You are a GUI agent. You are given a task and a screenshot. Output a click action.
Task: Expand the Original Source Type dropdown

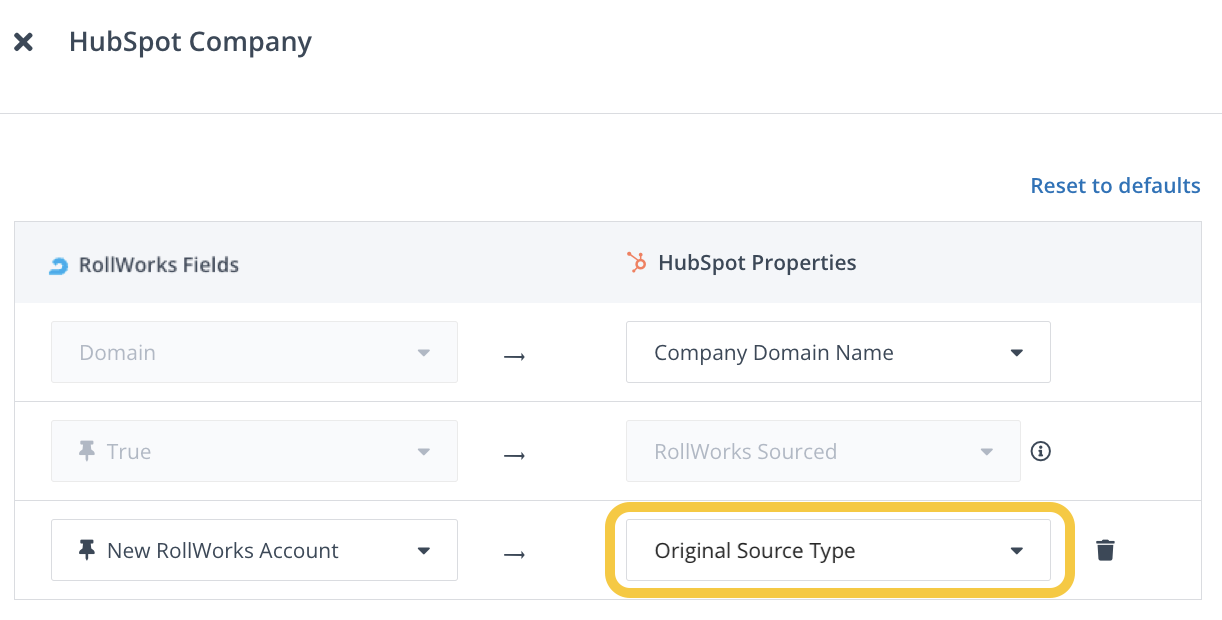[x=837, y=550]
